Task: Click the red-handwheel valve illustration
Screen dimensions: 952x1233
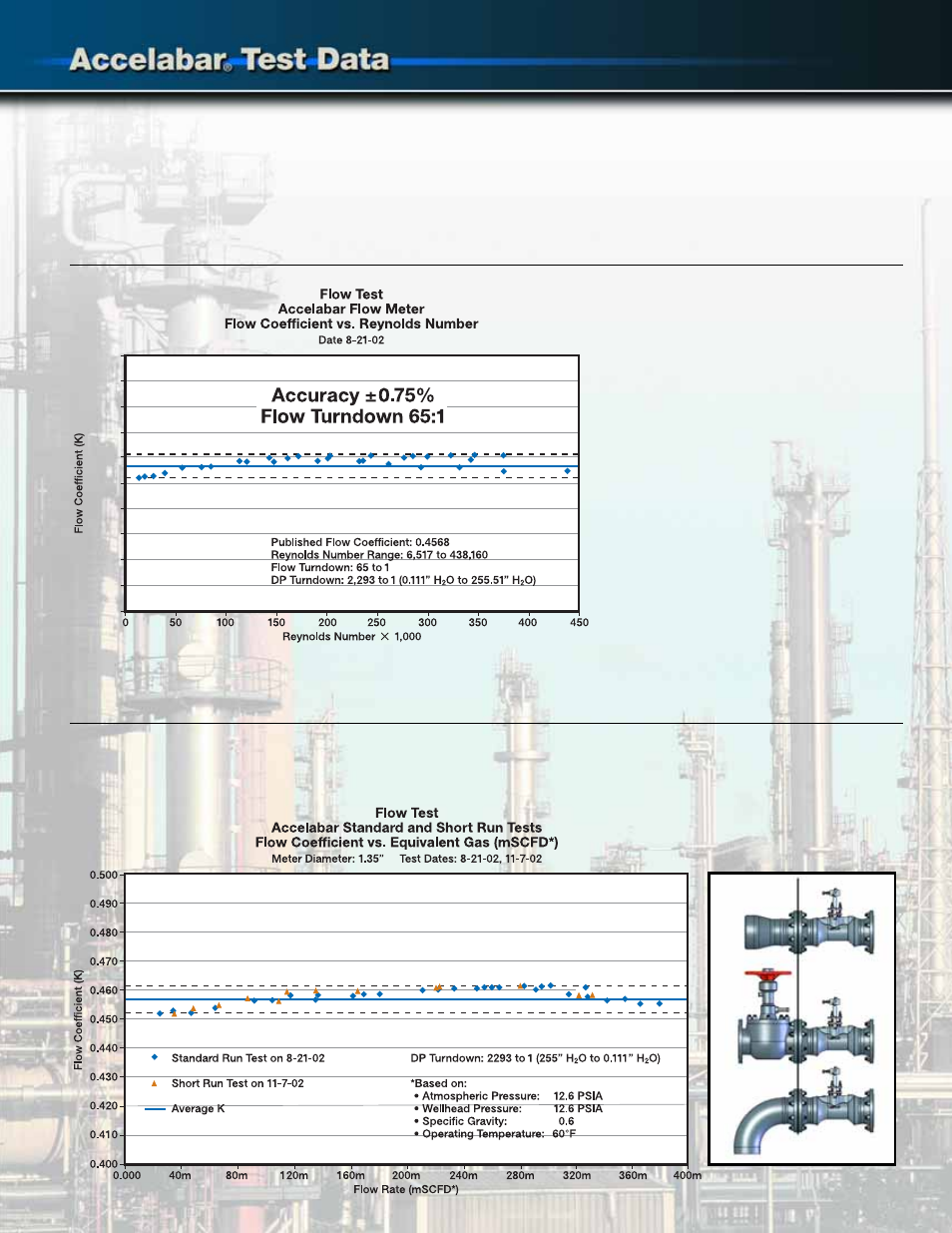Action: tap(806, 1018)
